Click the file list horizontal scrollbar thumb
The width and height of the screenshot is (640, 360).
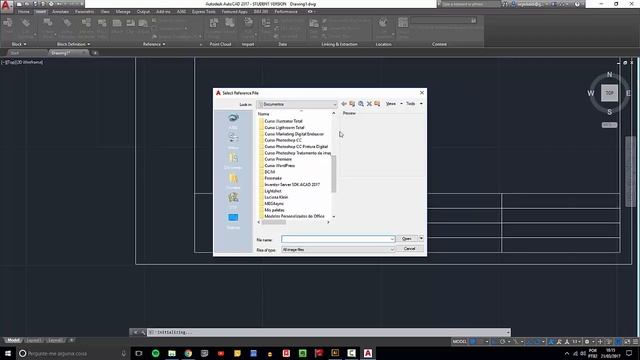(x=273, y=222)
